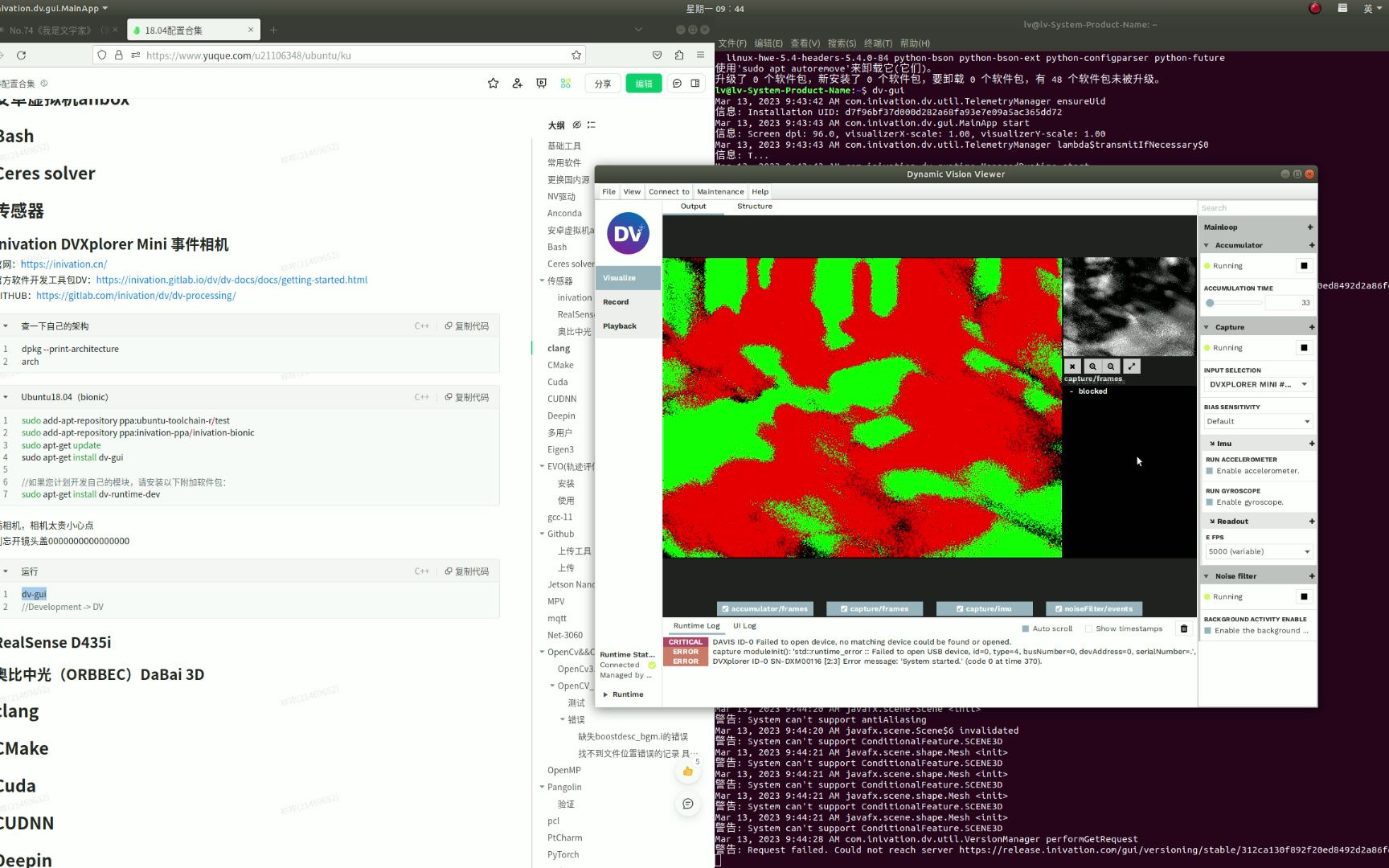Open Connect to menu
Image resolution: width=1389 pixels, height=868 pixels.
[669, 192]
